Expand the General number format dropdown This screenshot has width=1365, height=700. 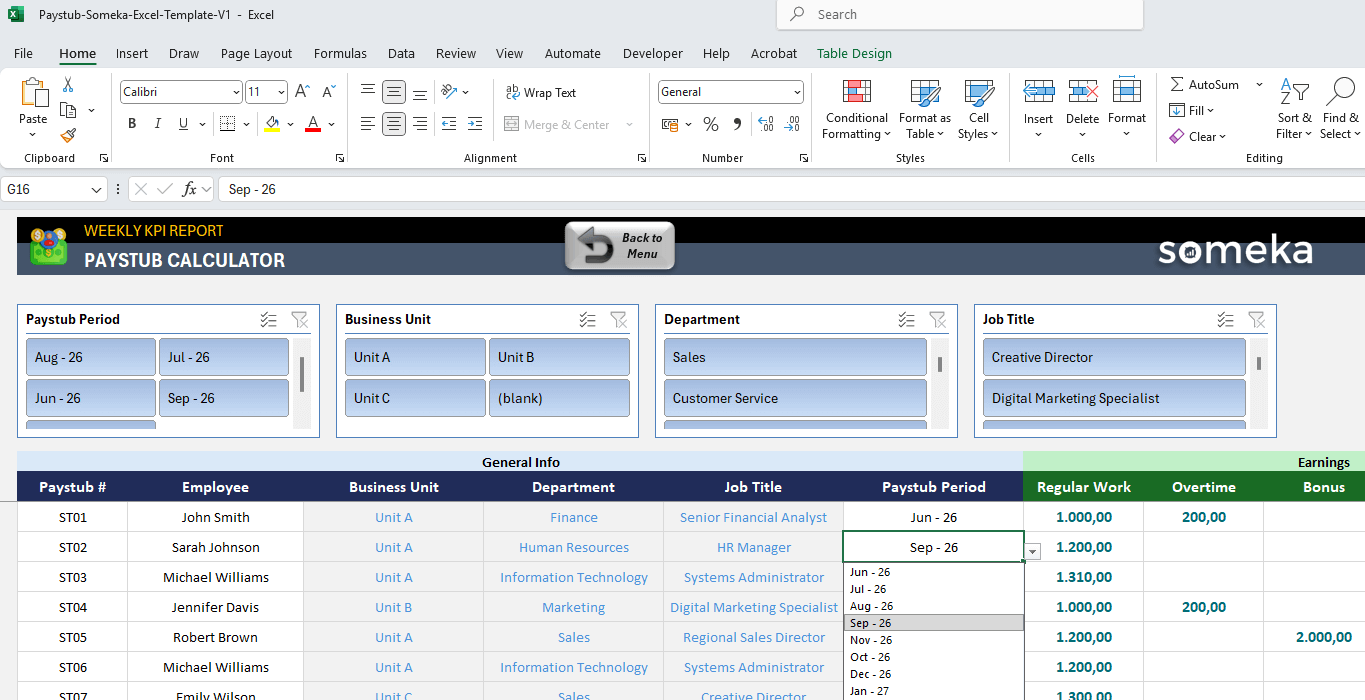tap(797, 92)
